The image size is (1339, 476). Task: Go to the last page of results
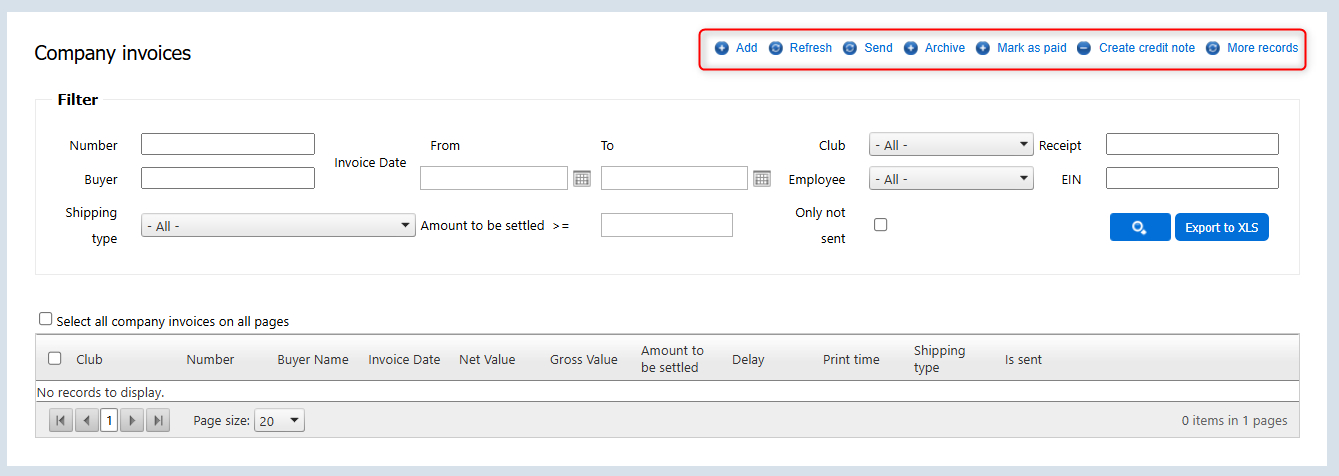[x=157, y=421]
